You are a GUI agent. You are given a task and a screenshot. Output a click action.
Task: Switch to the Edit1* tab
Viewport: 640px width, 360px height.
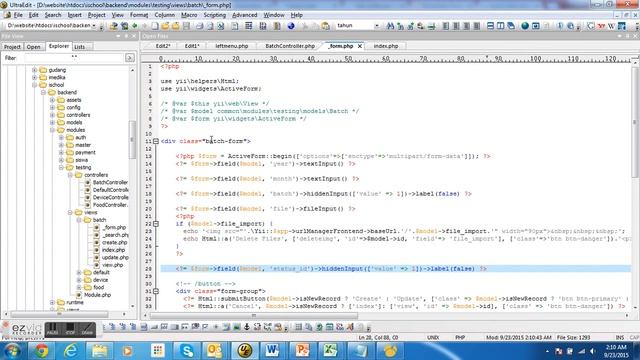pyautogui.click(x=192, y=46)
